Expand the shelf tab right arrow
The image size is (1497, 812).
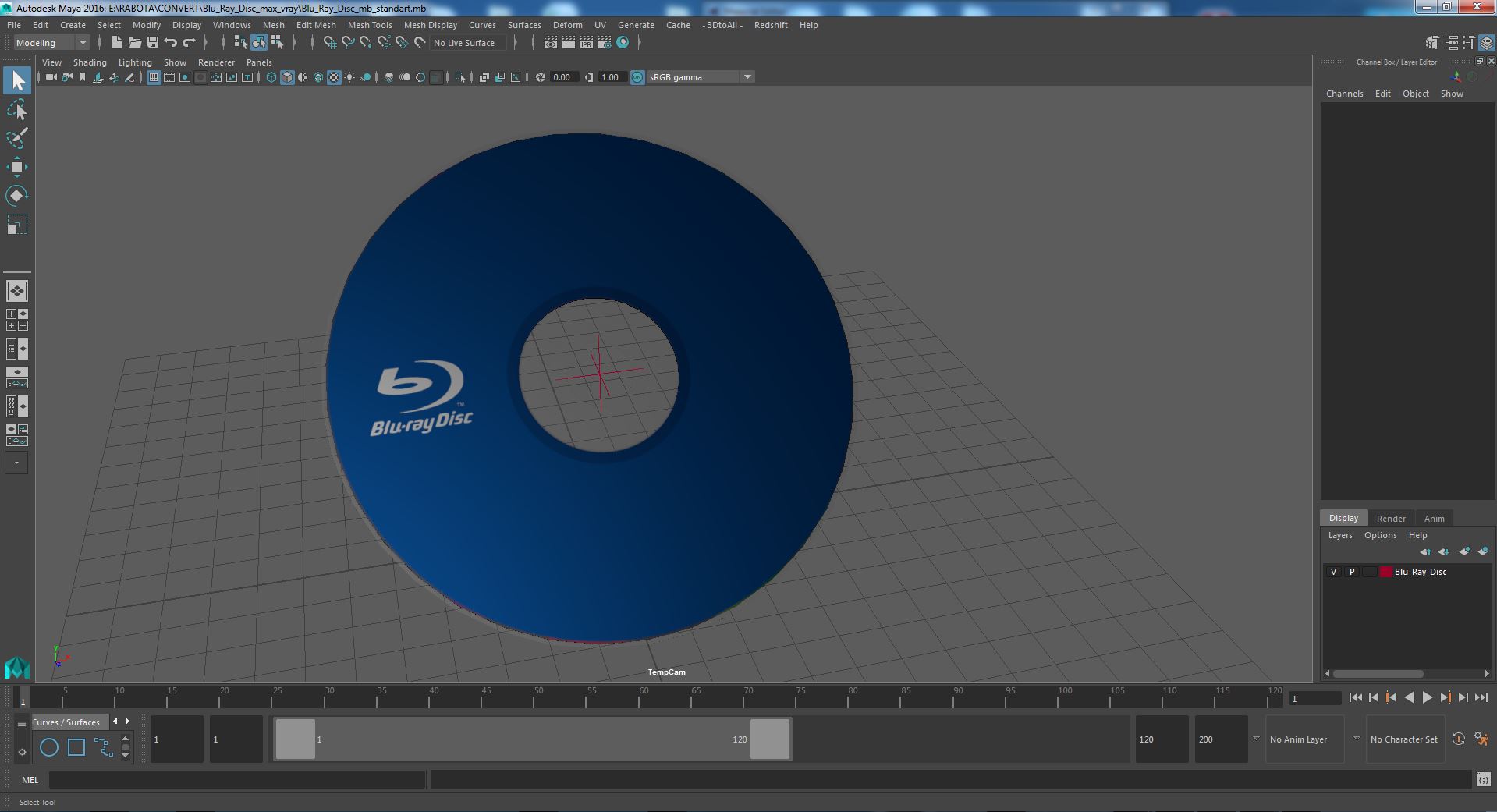click(x=127, y=722)
